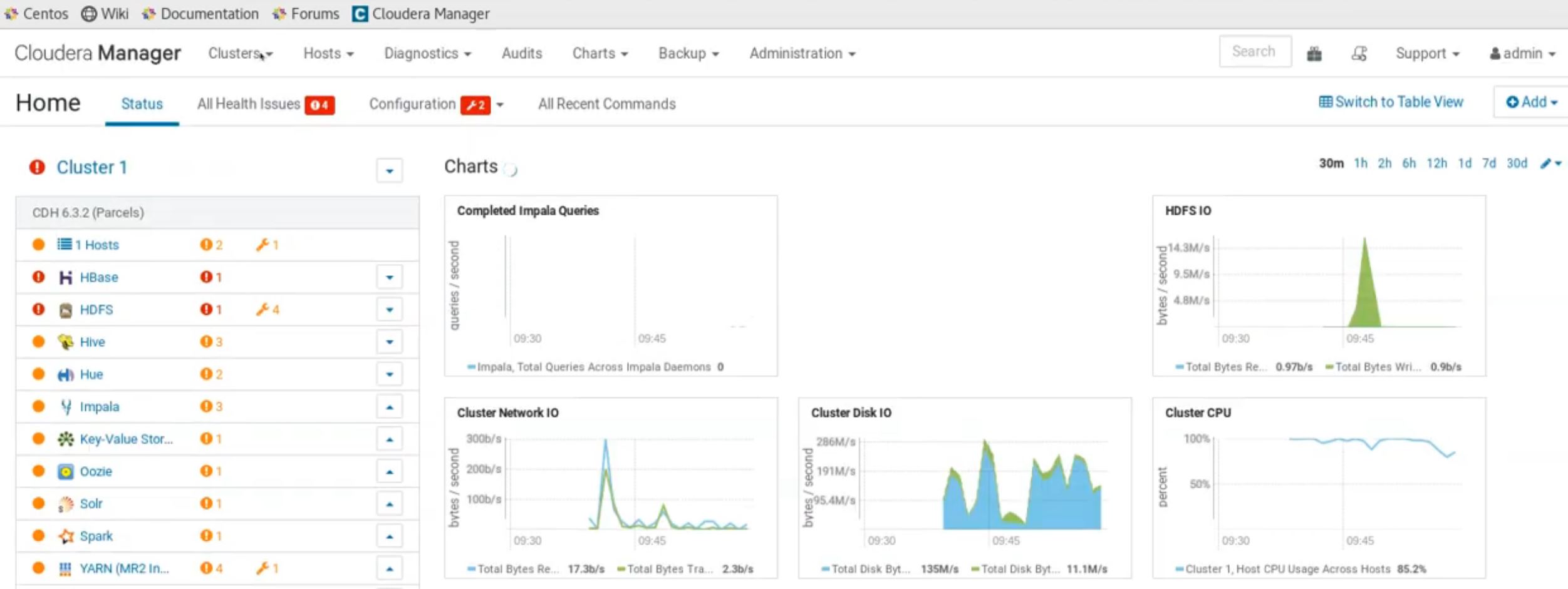Click the Solr service icon
Screen dimensions: 1568x589
[65, 504]
